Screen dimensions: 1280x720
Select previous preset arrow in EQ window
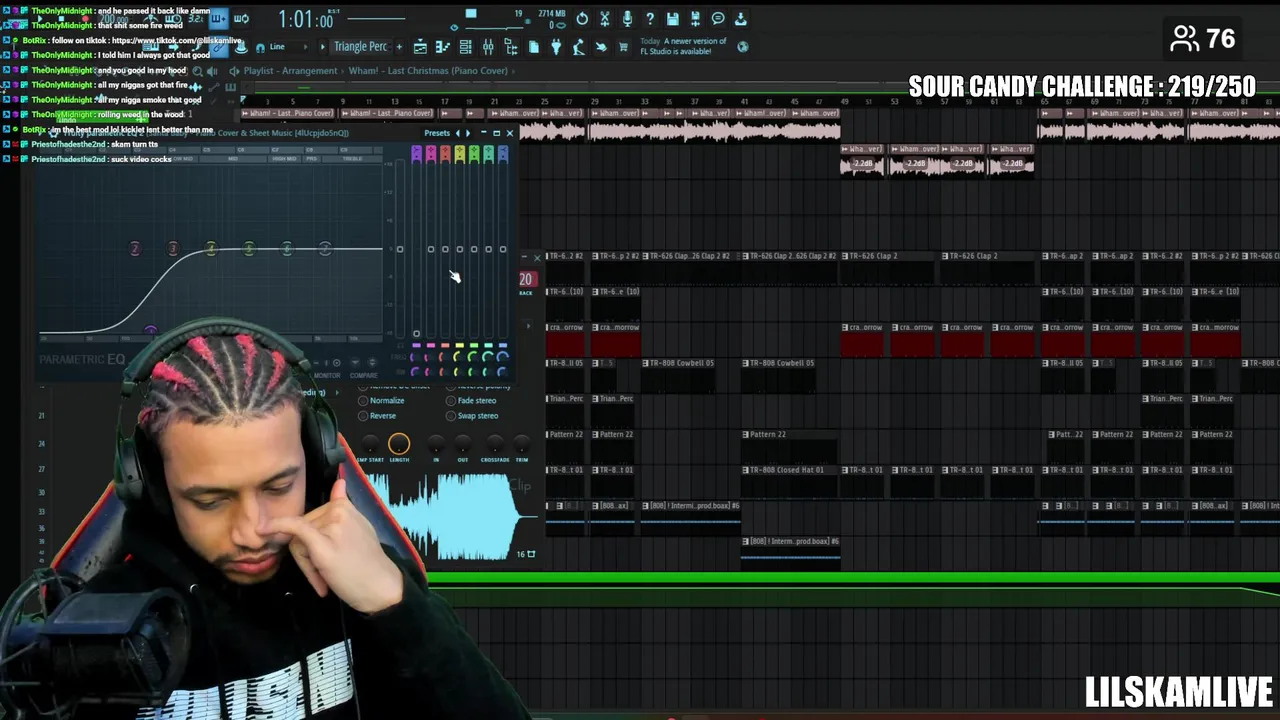[458, 132]
